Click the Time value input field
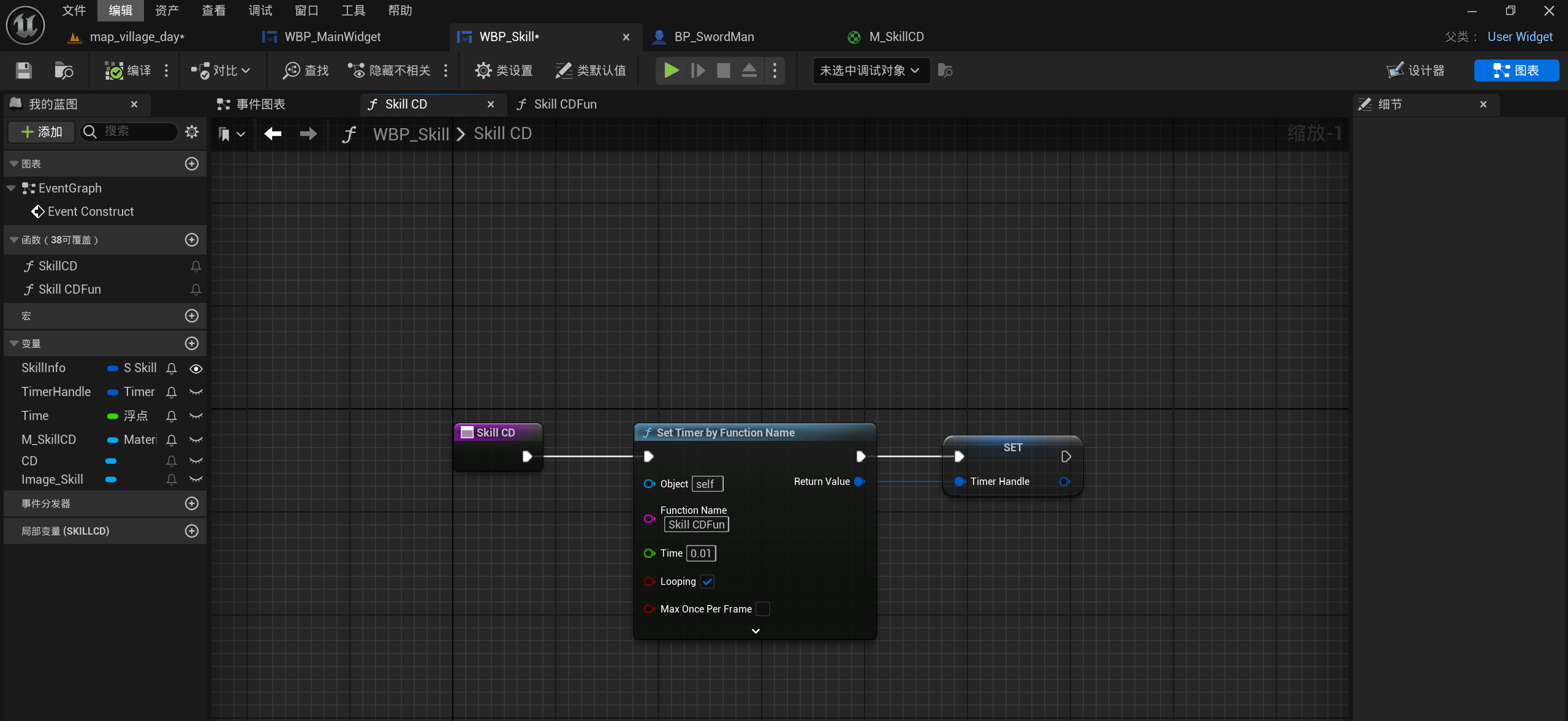1568x721 pixels. coord(701,553)
